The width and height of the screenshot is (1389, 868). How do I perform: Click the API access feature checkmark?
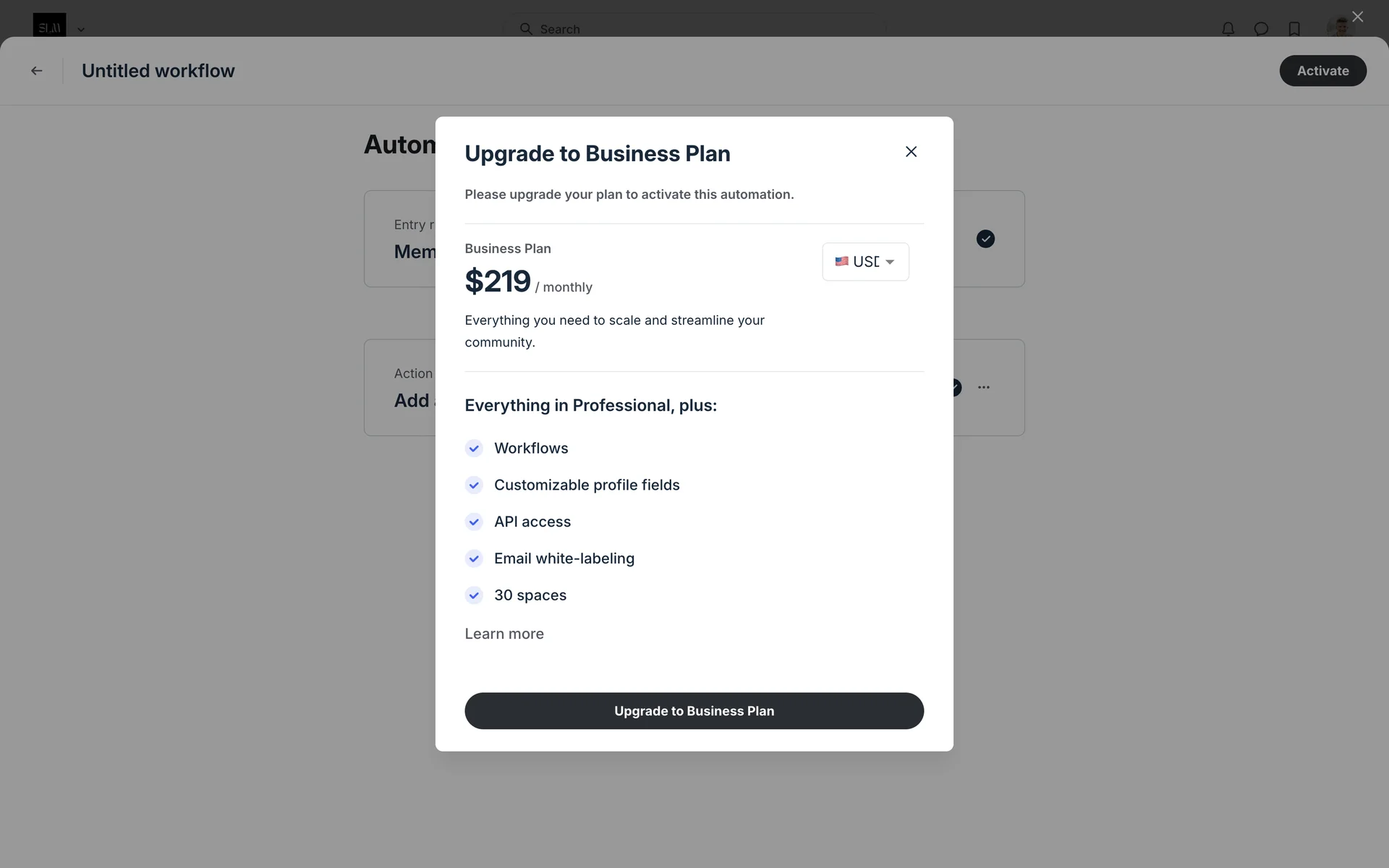[474, 522]
